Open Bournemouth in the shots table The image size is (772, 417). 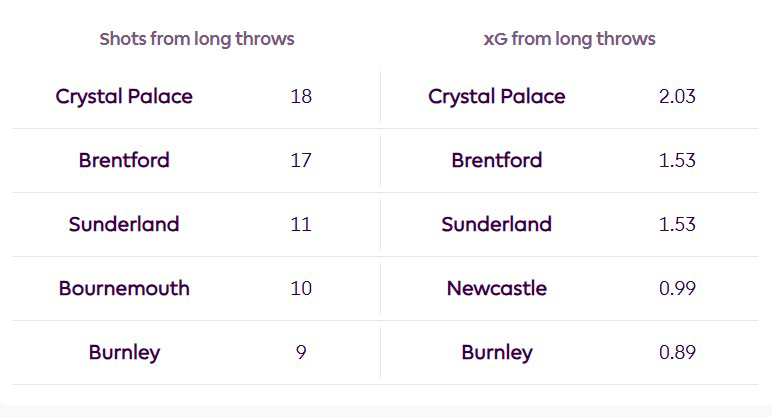tap(124, 288)
